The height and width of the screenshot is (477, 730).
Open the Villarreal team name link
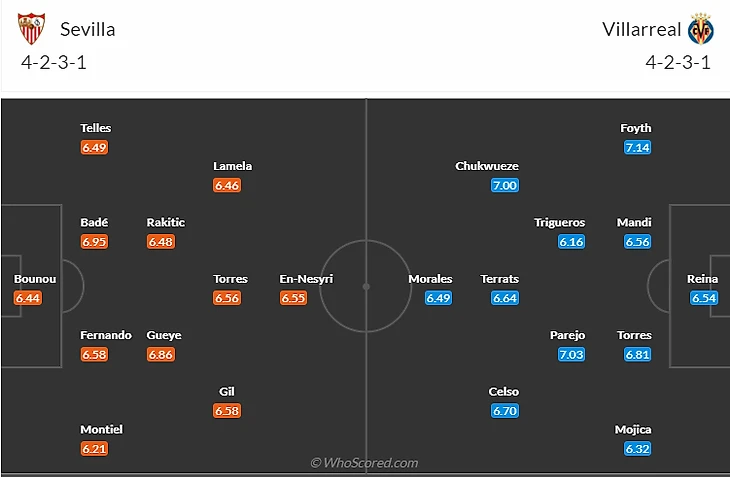pos(641,29)
